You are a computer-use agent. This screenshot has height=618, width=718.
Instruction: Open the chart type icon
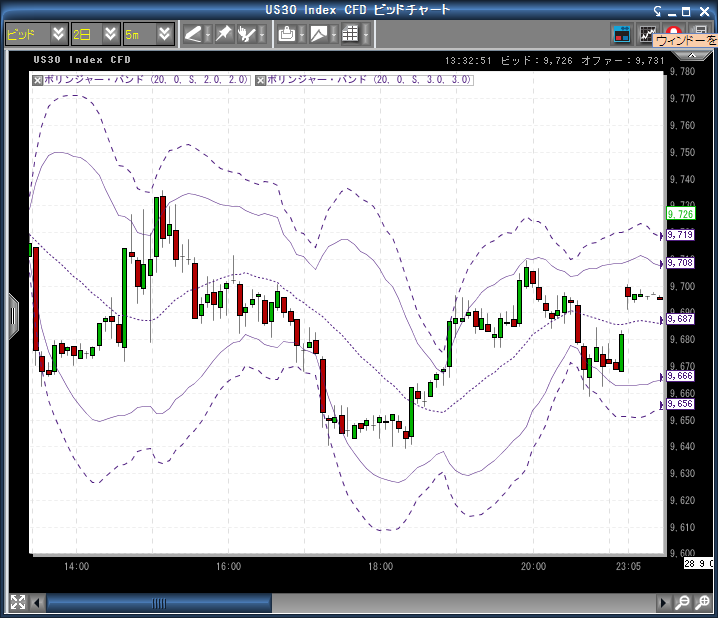pos(318,34)
